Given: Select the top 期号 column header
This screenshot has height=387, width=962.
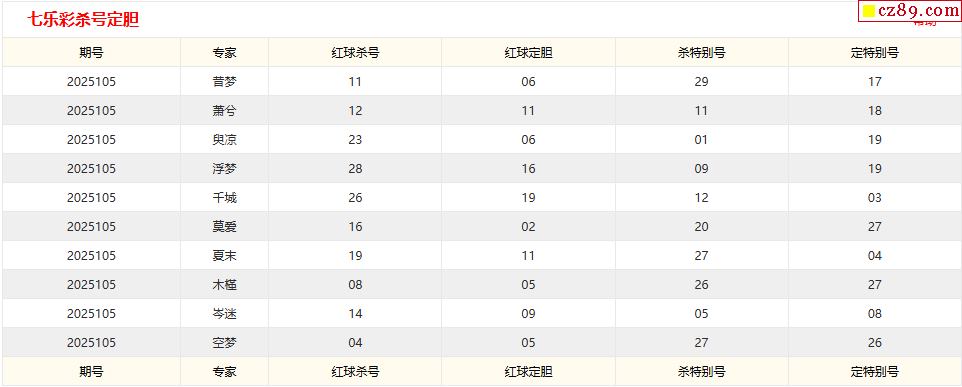Looking at the screenshot, I should pyautogui.click(x=91, y=53).
